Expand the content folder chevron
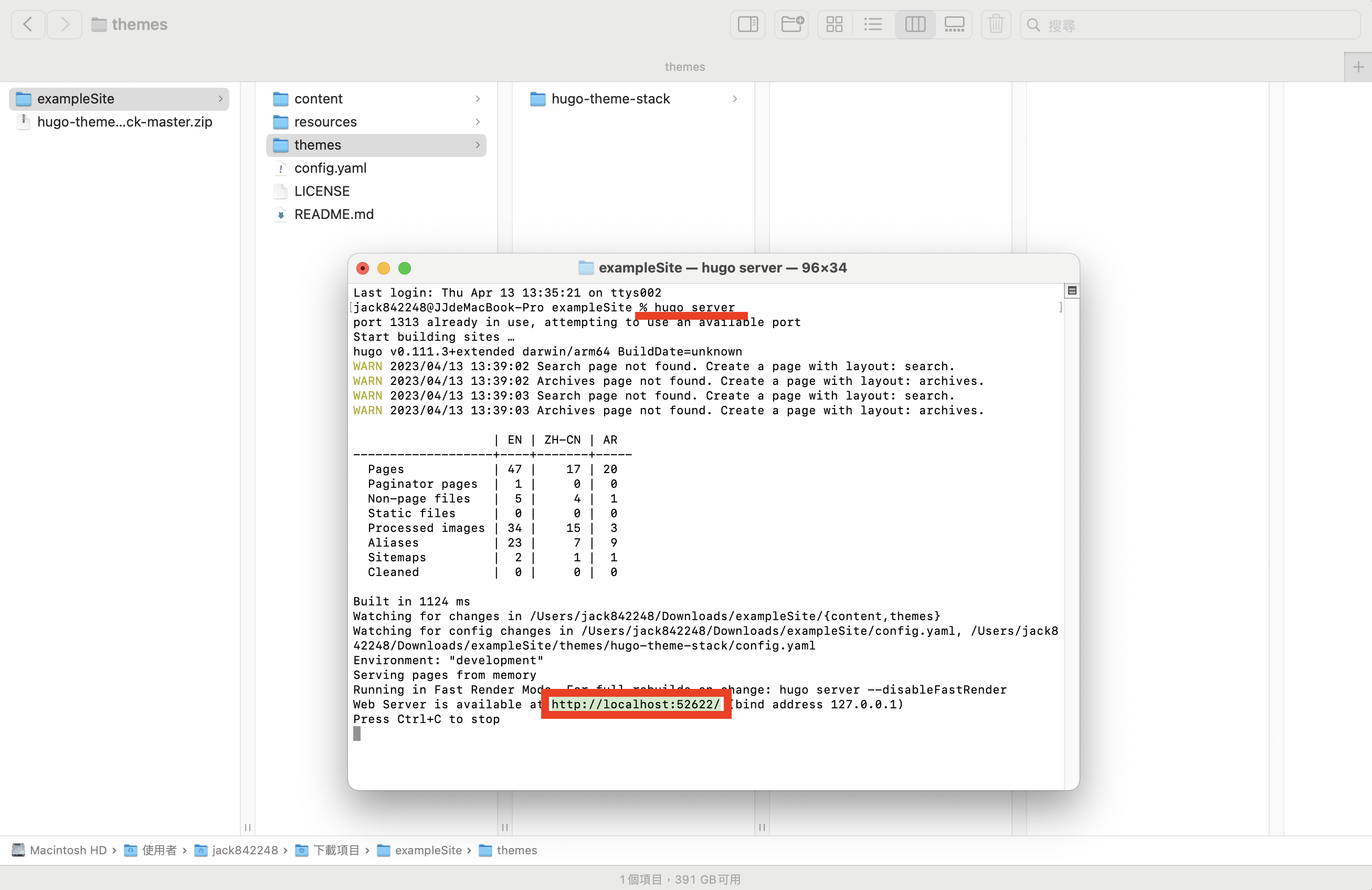 coord(477,99)
